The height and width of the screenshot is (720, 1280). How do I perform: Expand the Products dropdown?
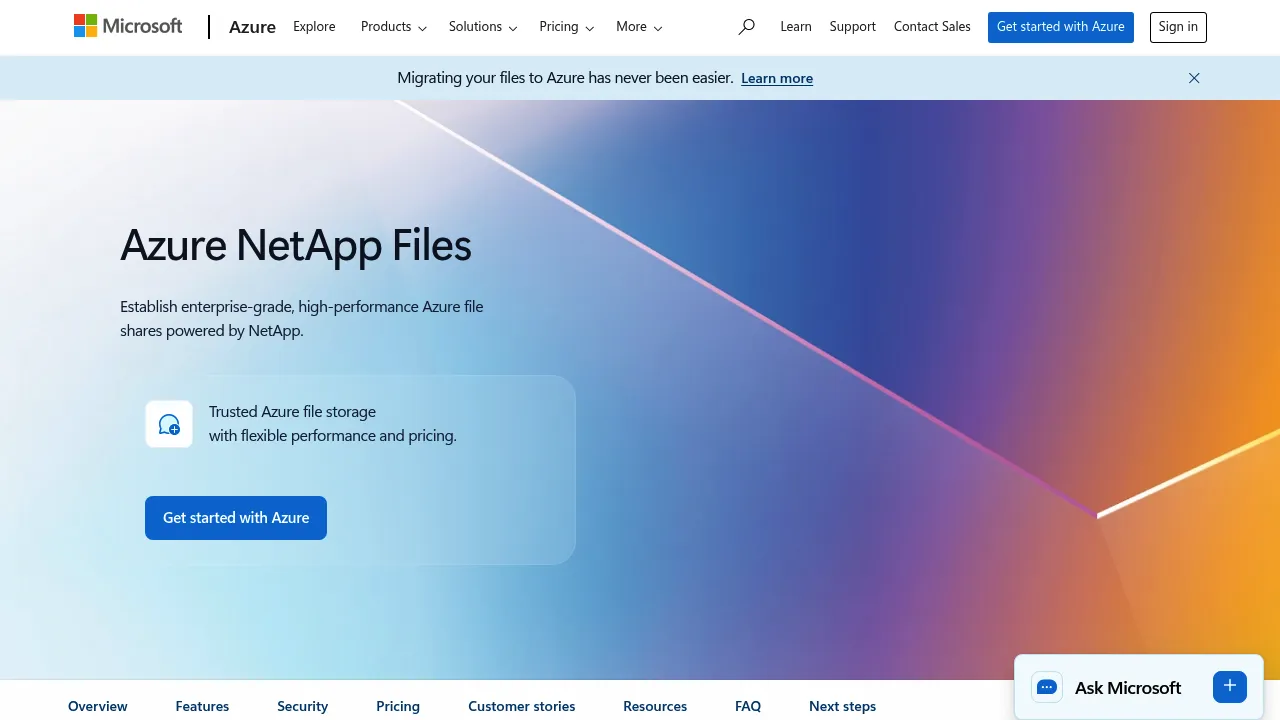pyautogui.click(x=394, y=27)
